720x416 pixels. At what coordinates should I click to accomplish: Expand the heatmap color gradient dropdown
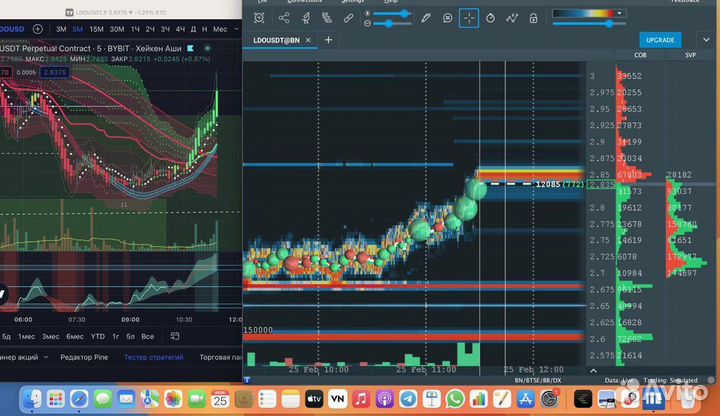[x=622, y=14]
